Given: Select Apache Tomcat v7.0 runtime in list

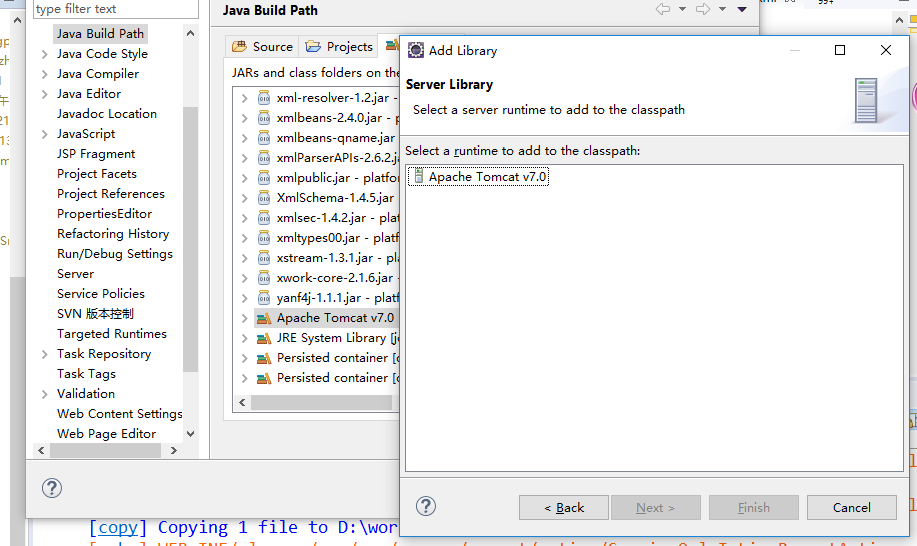Looking at the screenshot, I should click(x=478, y=176).
